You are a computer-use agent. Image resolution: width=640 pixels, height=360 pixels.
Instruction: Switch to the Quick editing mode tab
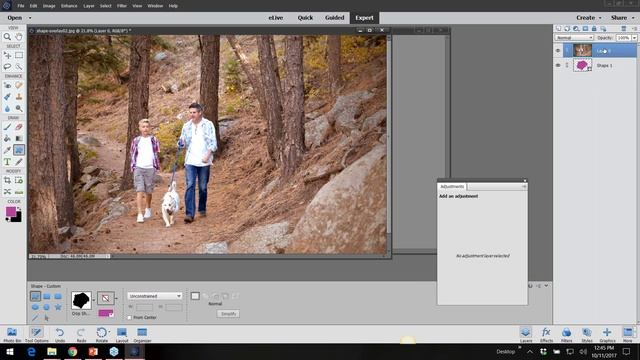click(x=305, y=18)
